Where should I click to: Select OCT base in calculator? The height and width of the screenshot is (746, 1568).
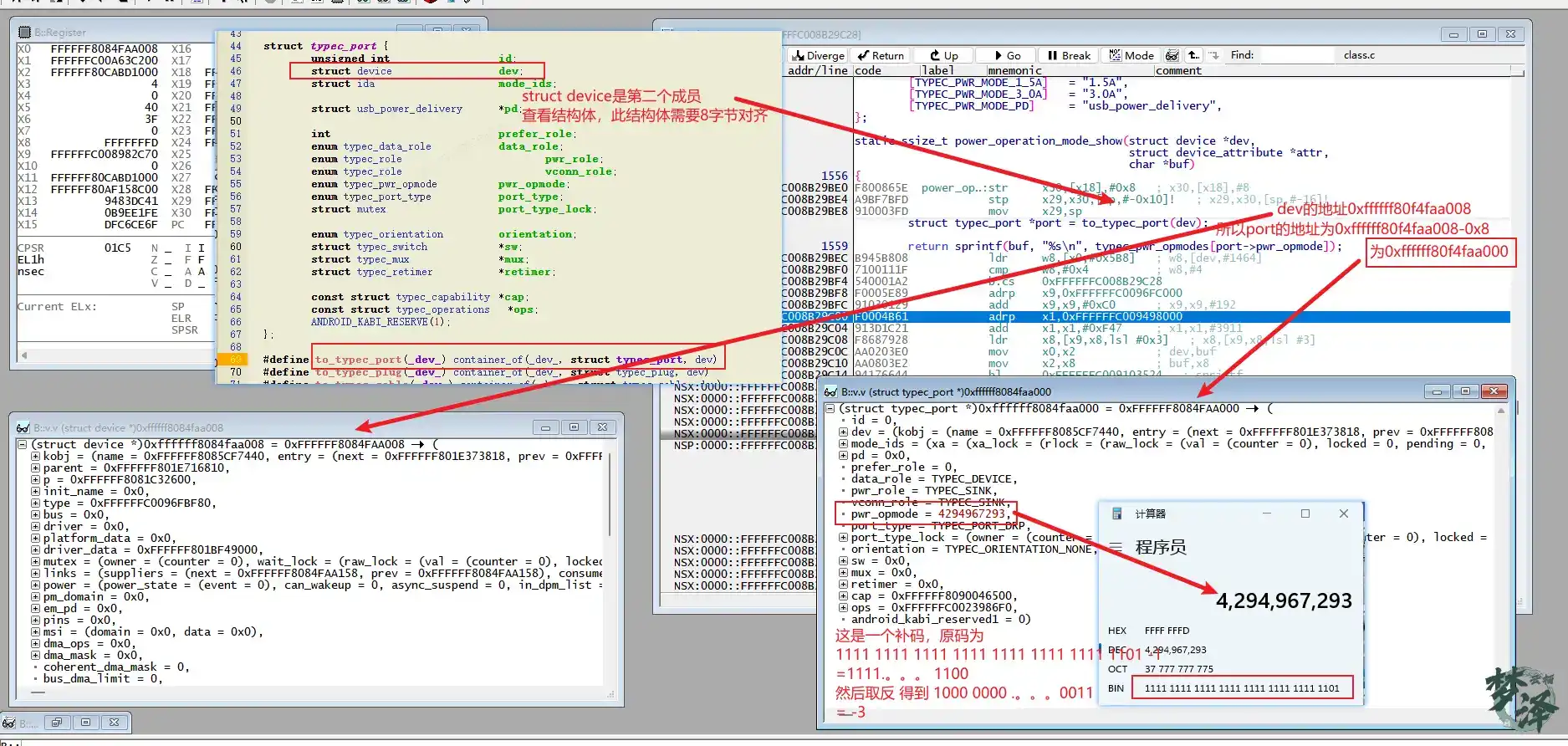[1117, 669]
